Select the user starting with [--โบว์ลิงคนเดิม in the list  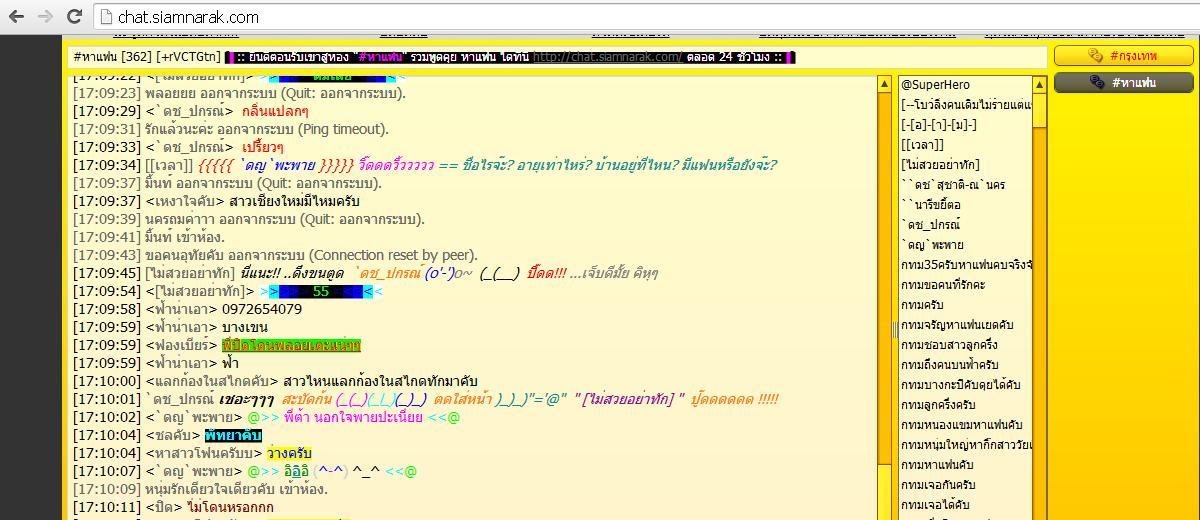pyautogui.click(x=966, y=105)
